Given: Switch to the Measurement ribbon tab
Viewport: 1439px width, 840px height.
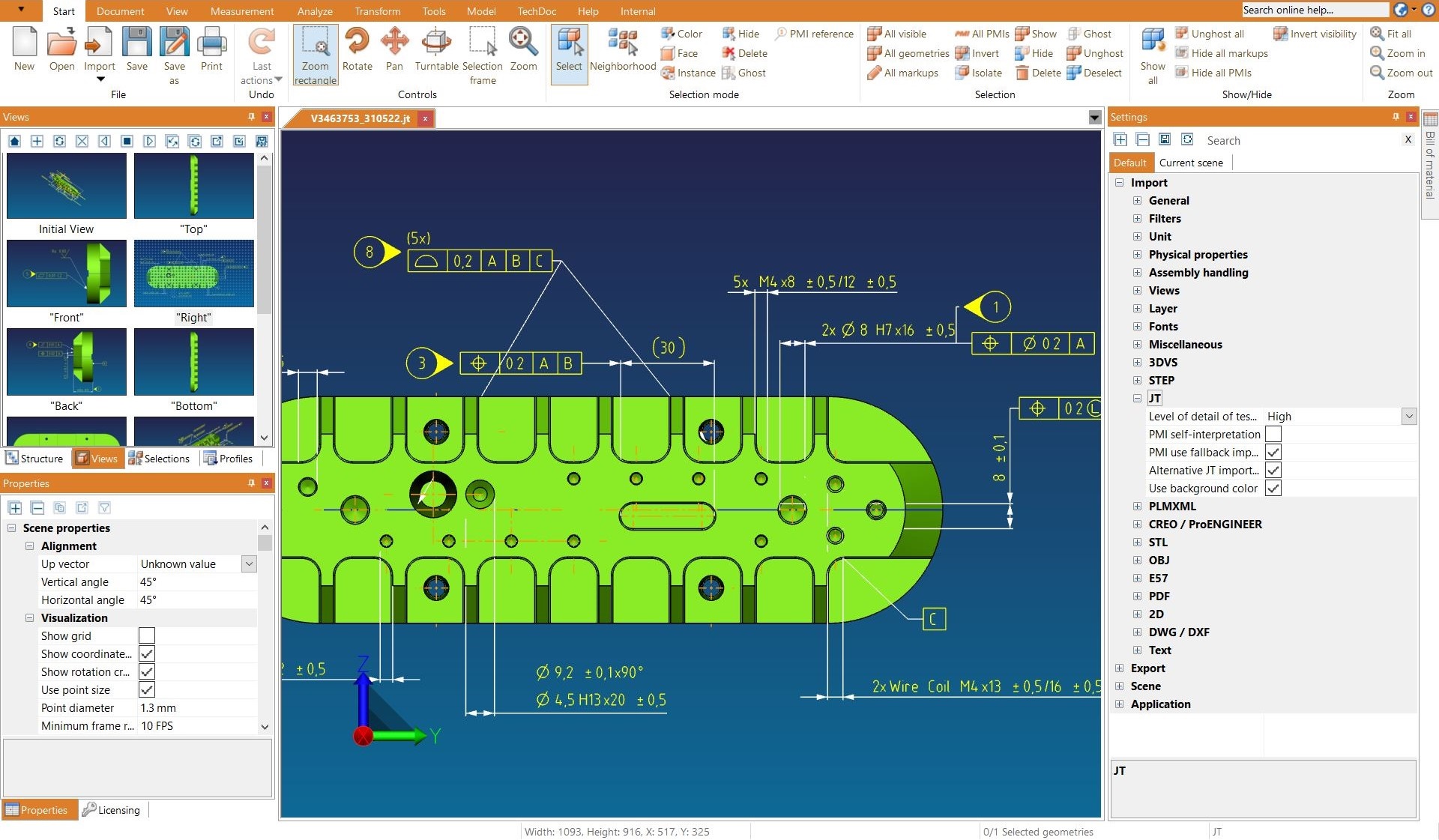Looking at the screenshot, I should (x=241, y=11).
